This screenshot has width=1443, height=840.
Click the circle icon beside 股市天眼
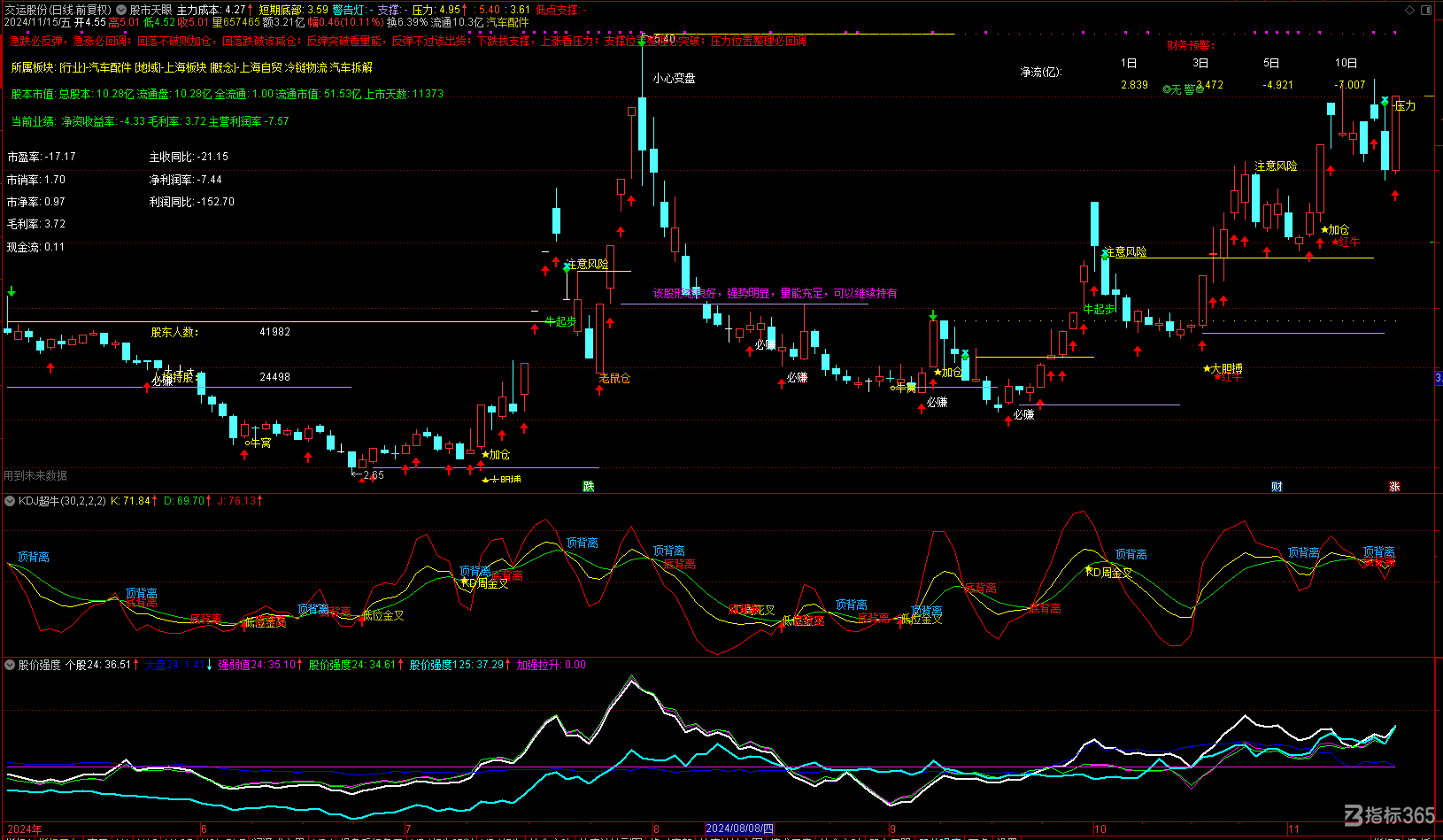pos(121,11)
